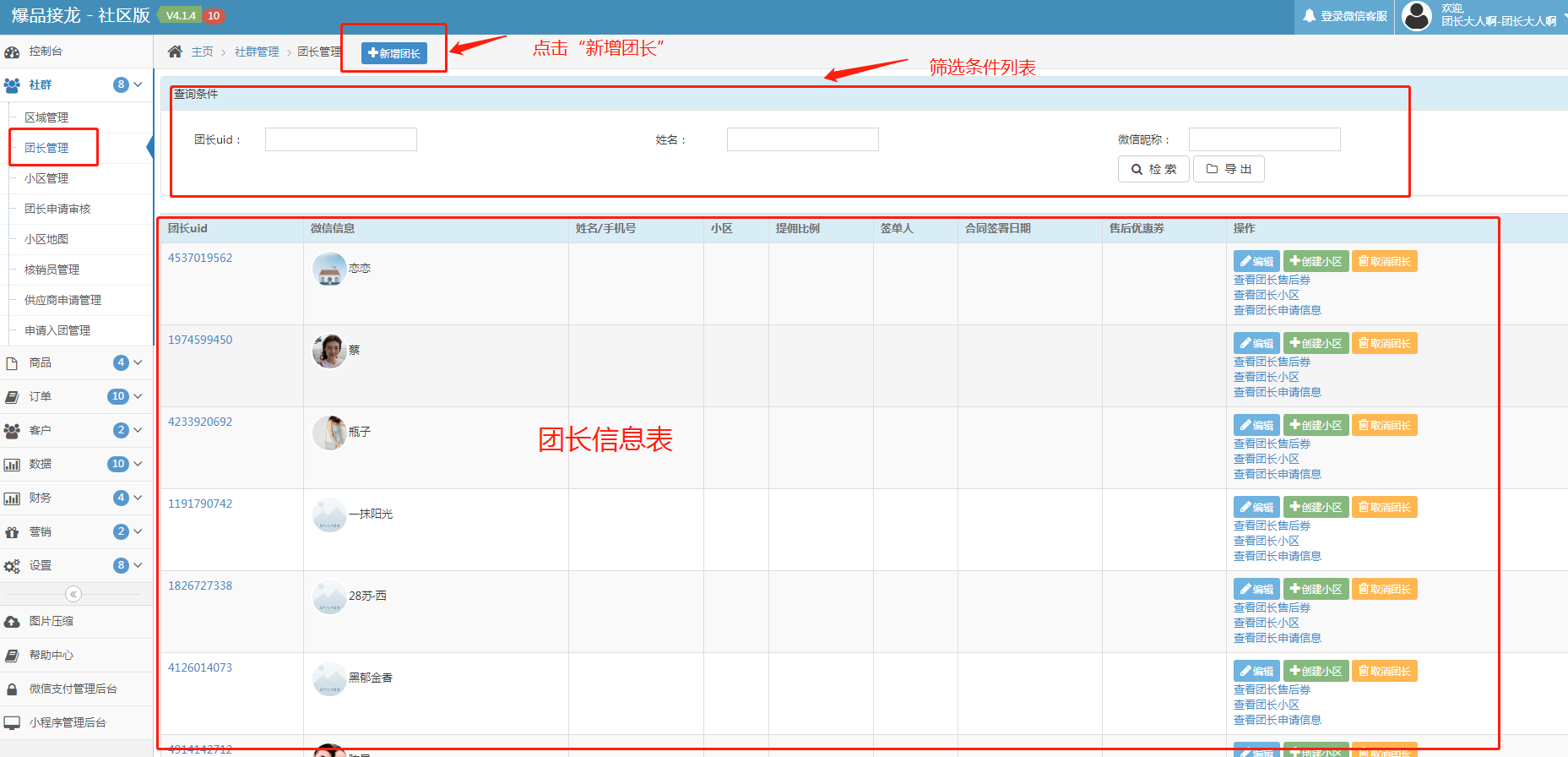Click the 主页 breadcrumb link
This screenshot has width=1568, height=757.
coord(203,52)
